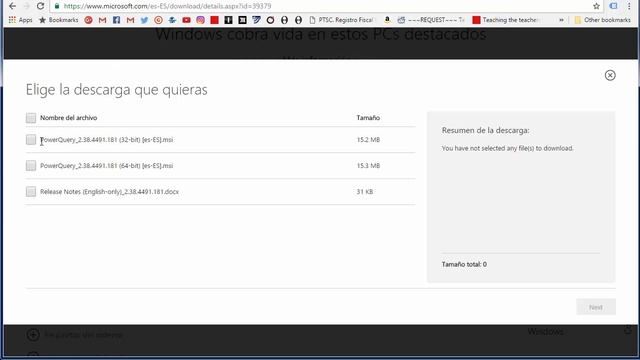Open the Amazon bookmark icon
Image resolution: width=640 pixels, height=360 pixels.
pyautogui.click(x=387, y=20)
